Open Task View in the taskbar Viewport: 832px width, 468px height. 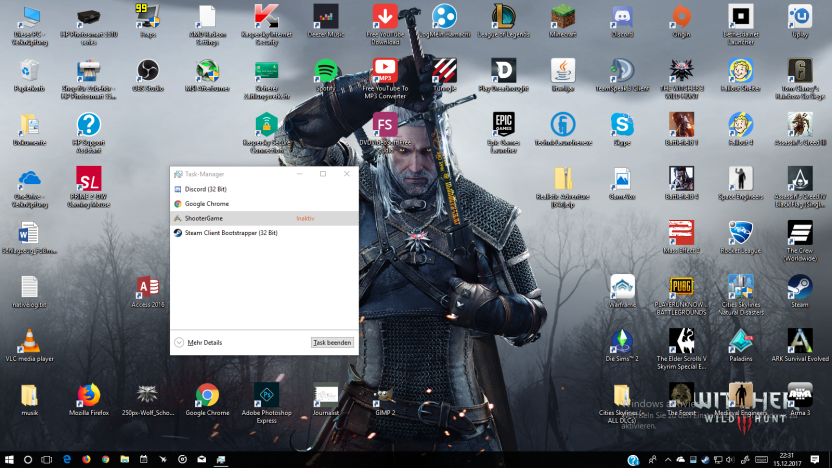point(47,460)
